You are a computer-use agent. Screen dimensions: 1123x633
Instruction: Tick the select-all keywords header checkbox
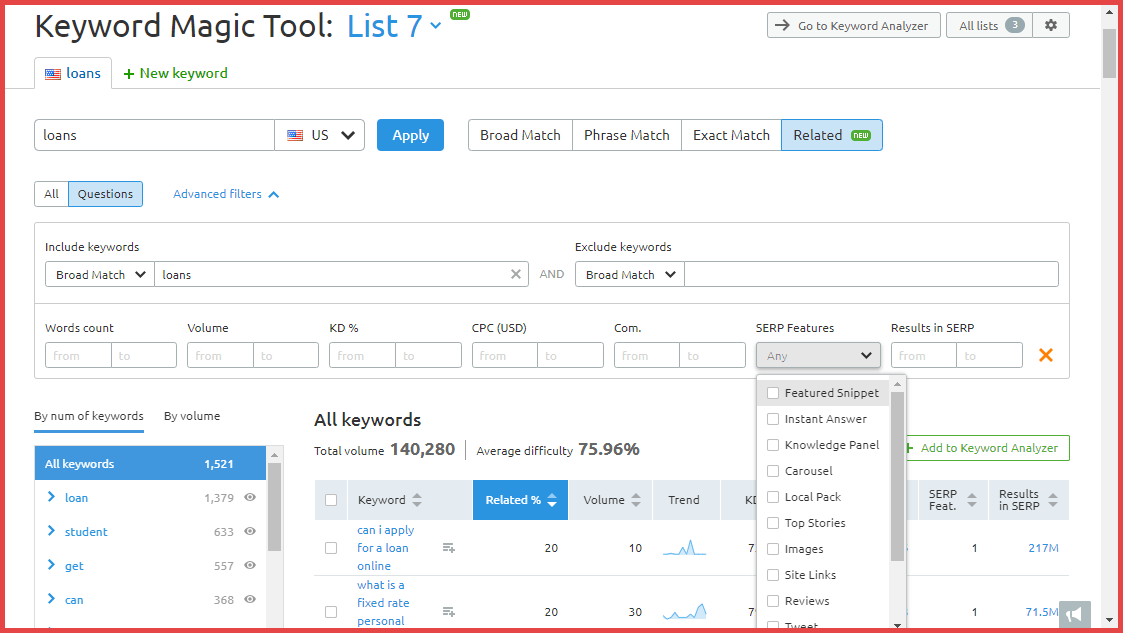click(331, 500)
